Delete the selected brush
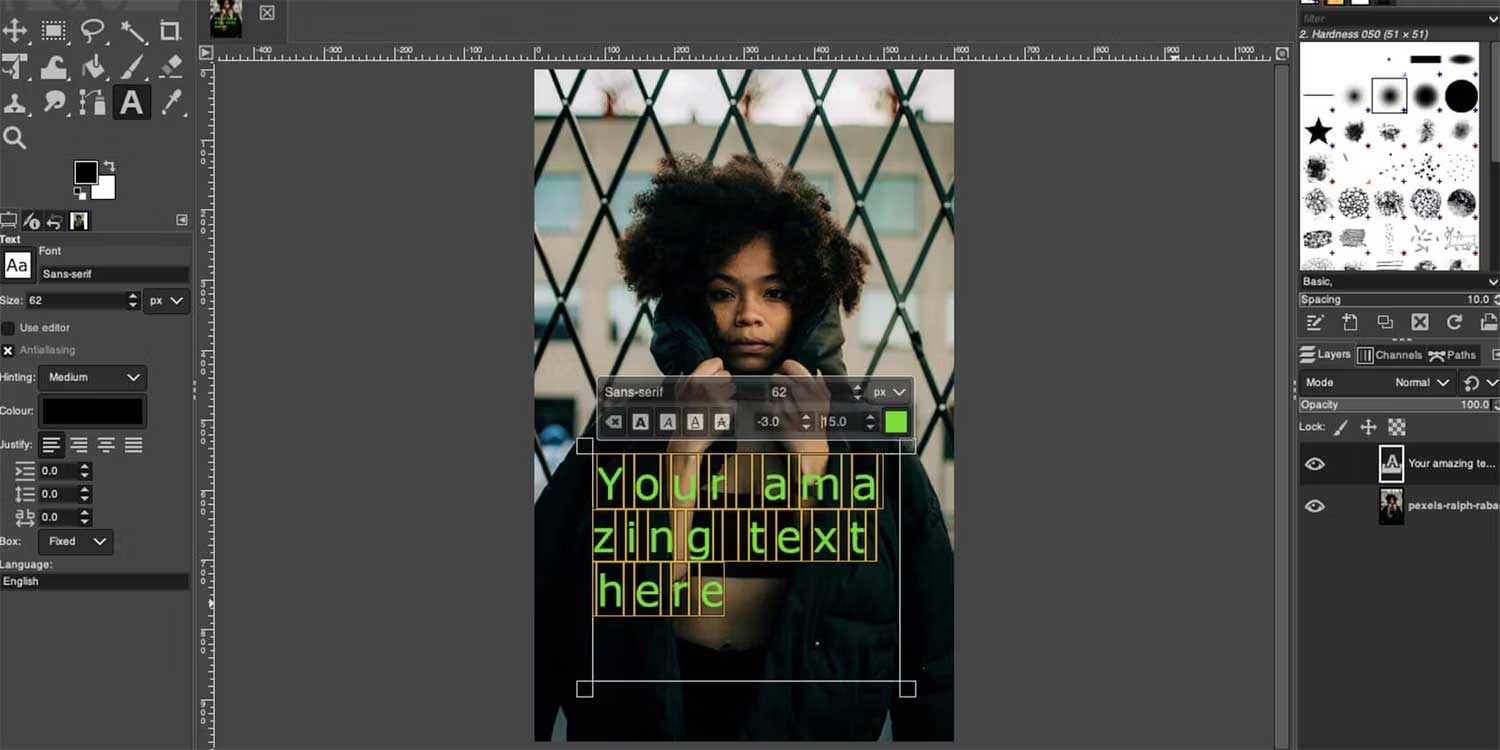The height and width of the screenshot is (750, 1500). click(1420, 322)
